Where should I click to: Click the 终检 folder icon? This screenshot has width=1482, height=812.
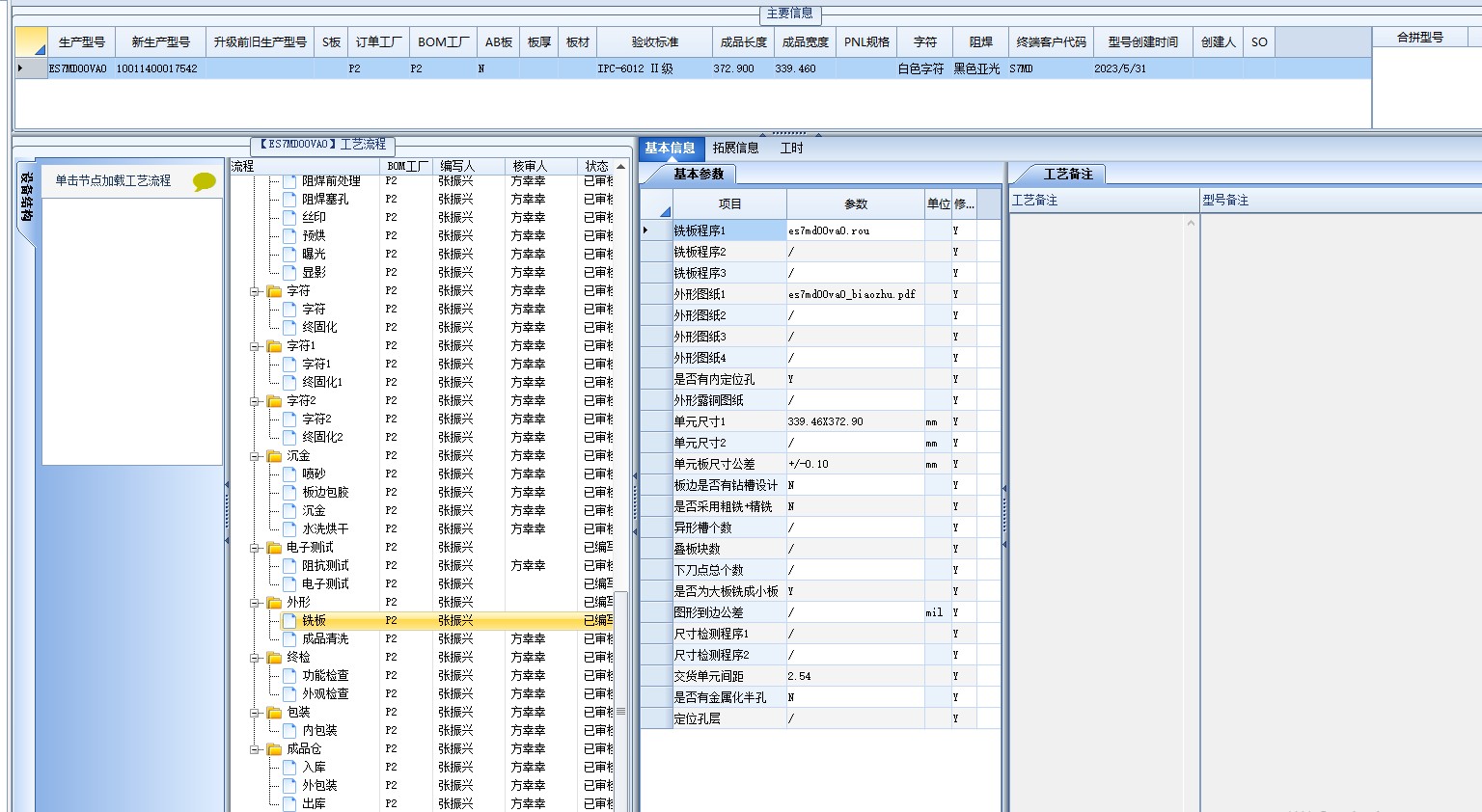(x=274, y=658)
